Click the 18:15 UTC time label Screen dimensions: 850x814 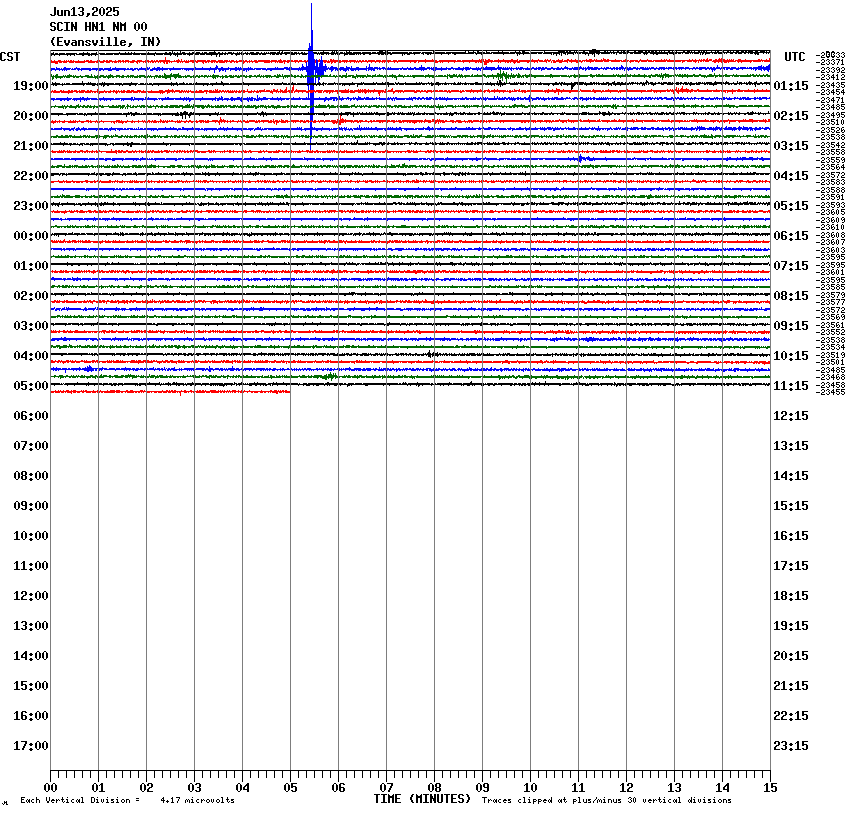[x=791, y=596]
